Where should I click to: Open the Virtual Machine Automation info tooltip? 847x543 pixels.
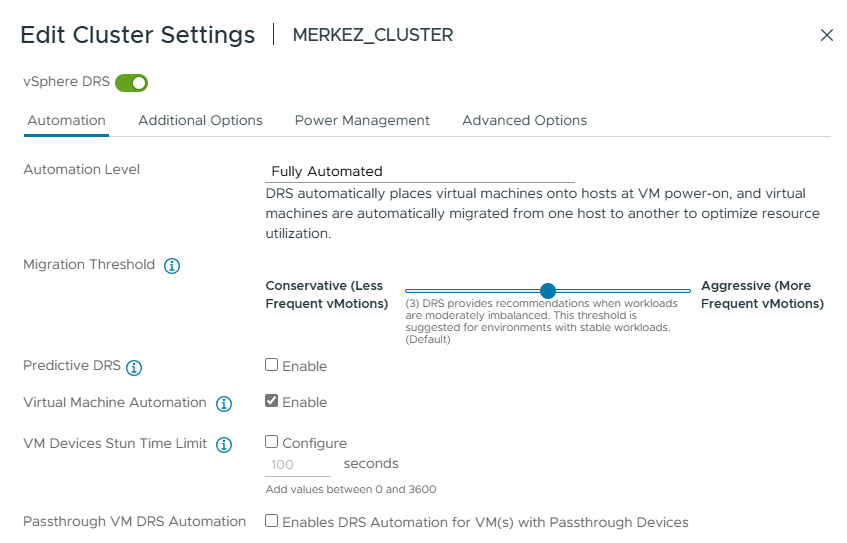click(224, 404)
